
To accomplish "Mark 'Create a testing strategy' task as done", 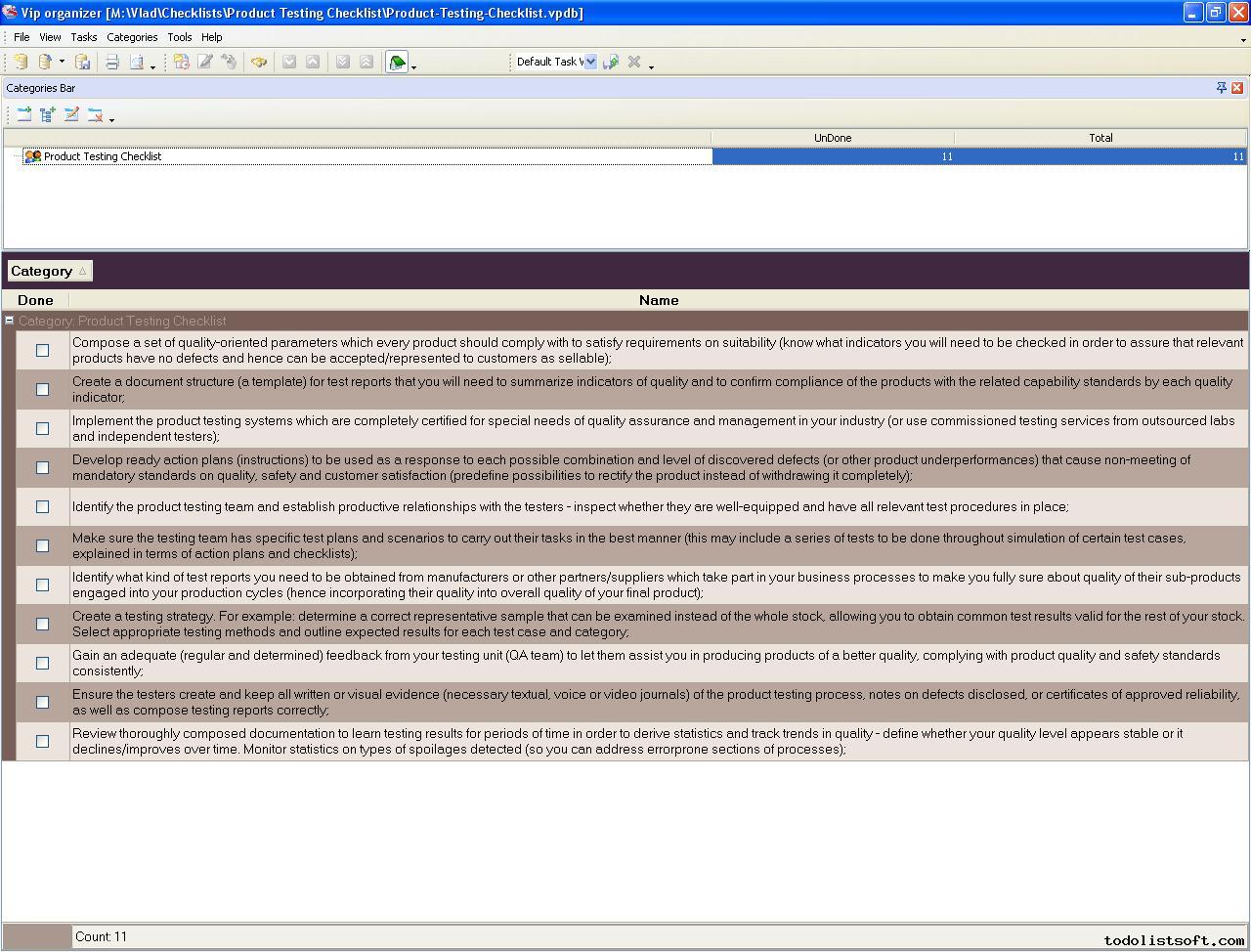I will pos(42,624).
